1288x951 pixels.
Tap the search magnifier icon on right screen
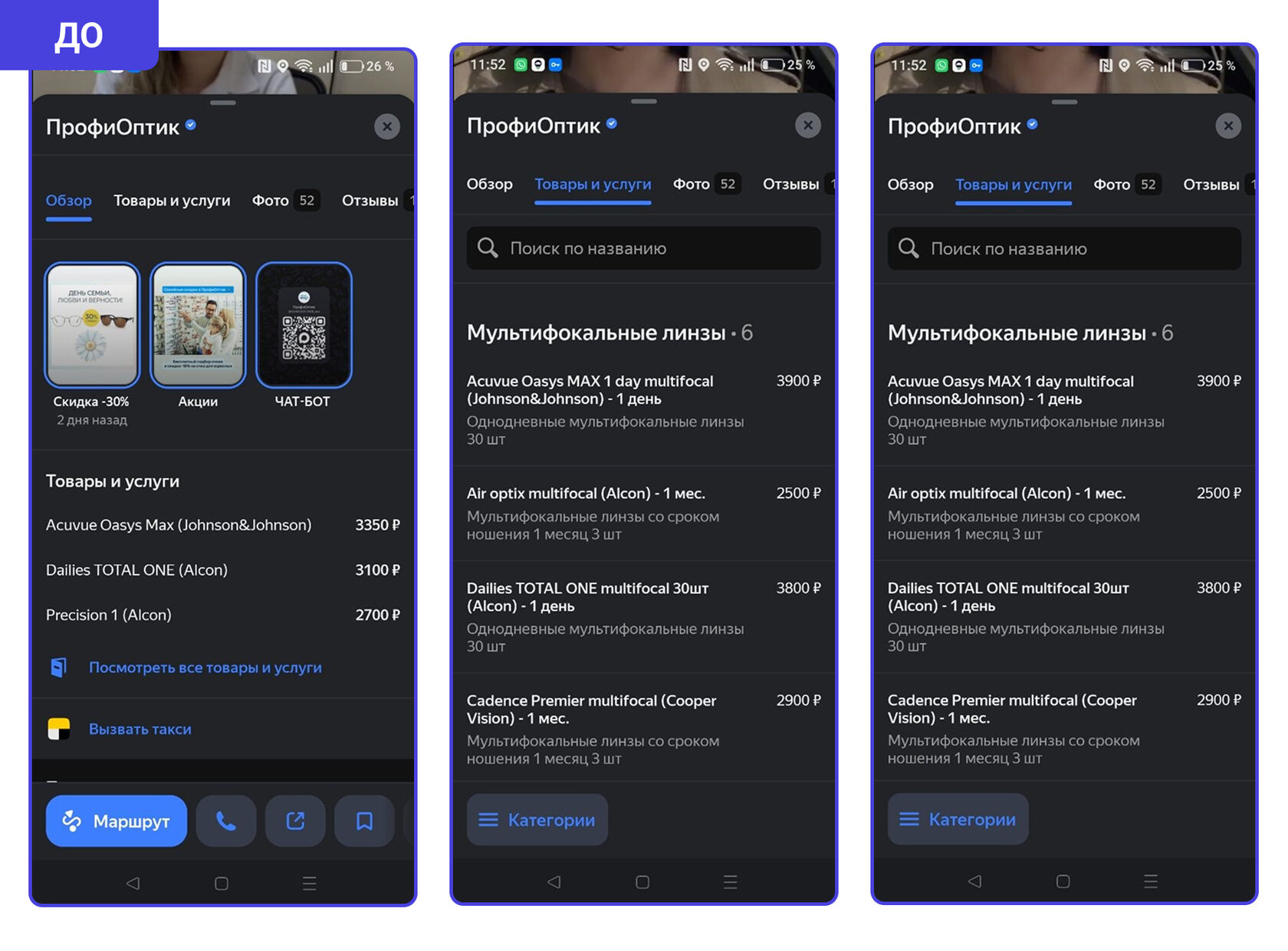coord(909,248)
